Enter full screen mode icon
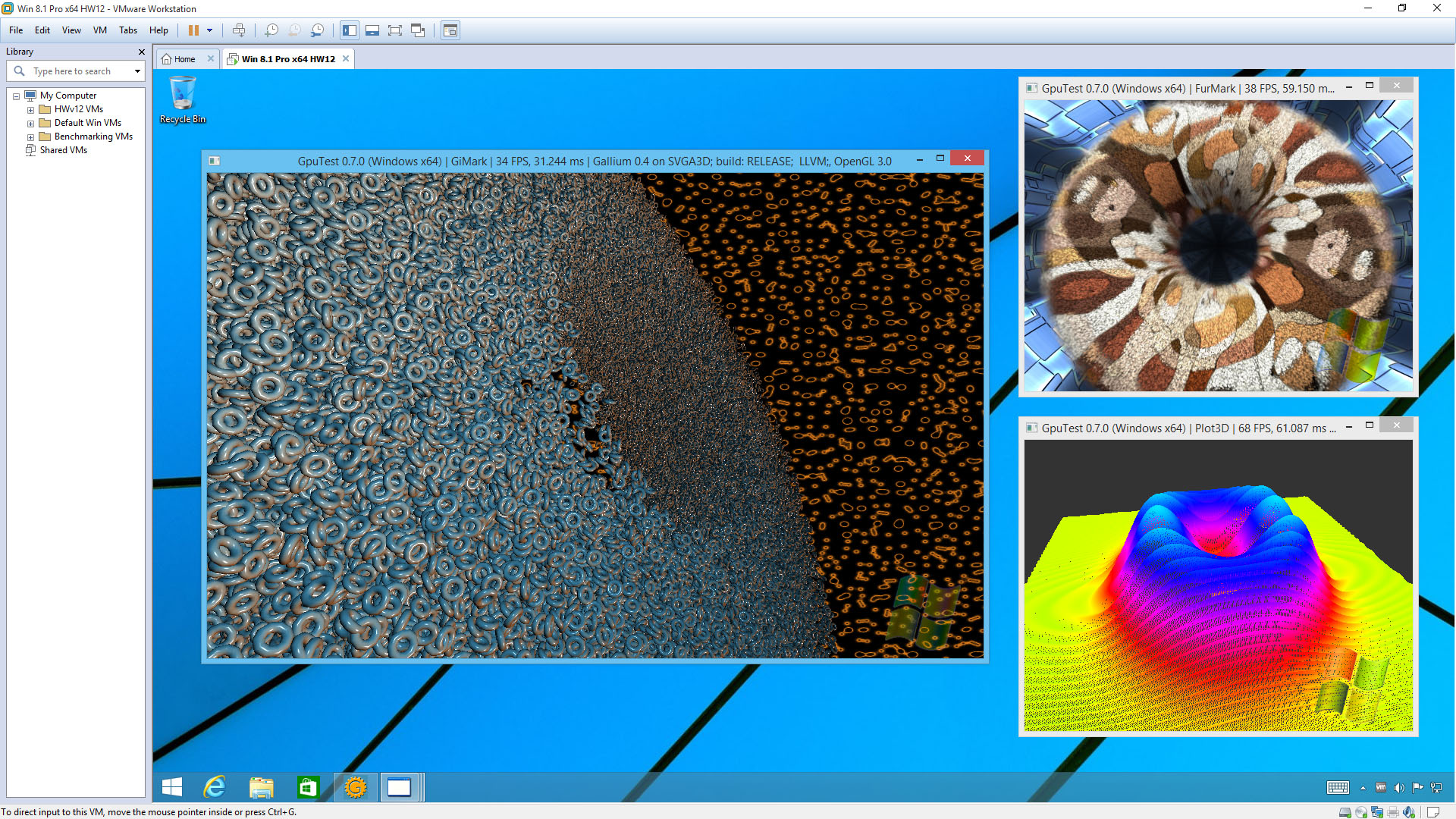1456x819 pixels. (395, 30)
